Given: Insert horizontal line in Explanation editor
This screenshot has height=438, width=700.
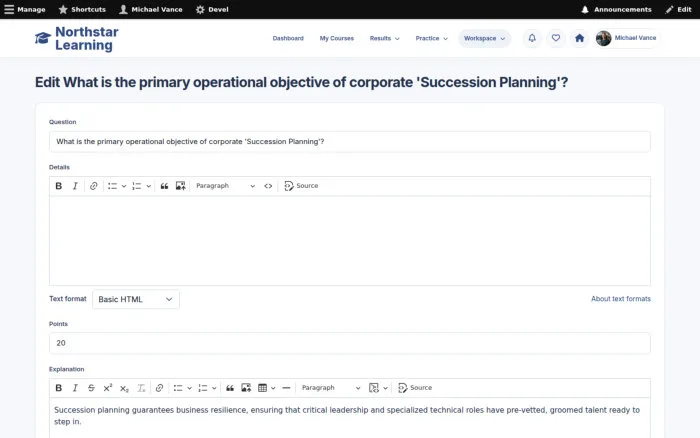Looking at the screenshot, I should [286, 388].
